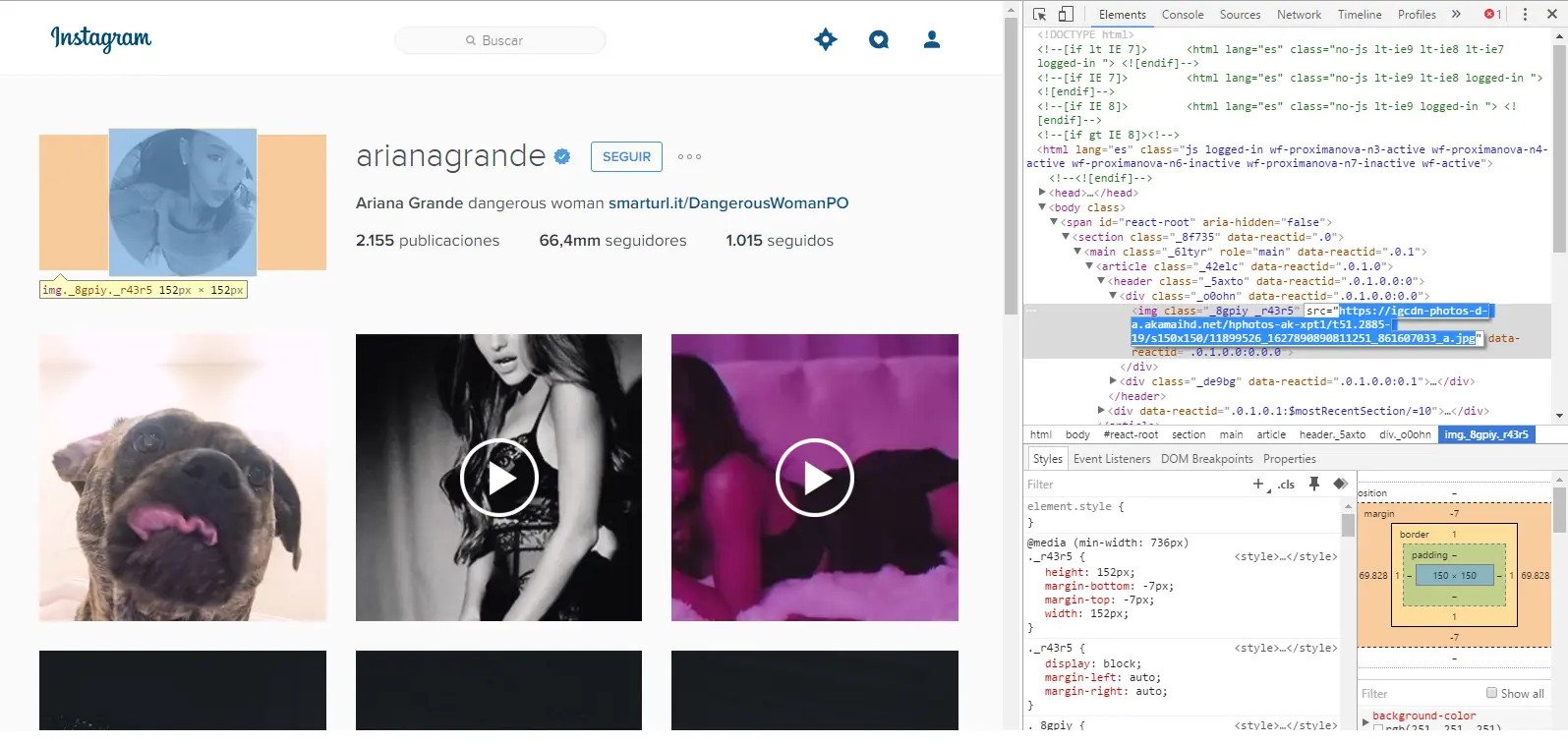Click the computed styles Filter input

pos(1421,694)
